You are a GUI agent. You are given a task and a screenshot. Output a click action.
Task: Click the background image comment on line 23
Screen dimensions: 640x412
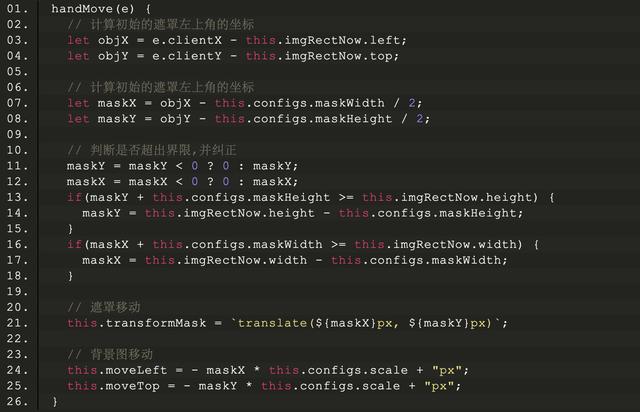(110, 354)
